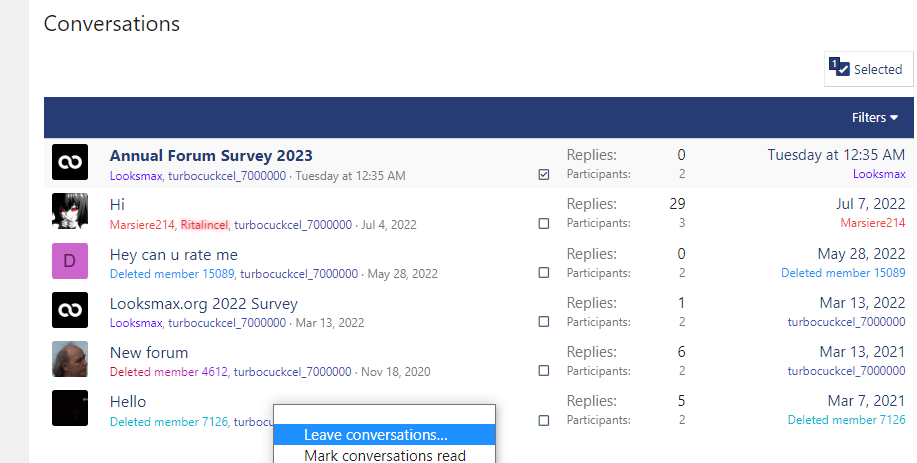Open the Filters dropdown
The width and height of the screenshot is (917, 463).
pos(874,118)
